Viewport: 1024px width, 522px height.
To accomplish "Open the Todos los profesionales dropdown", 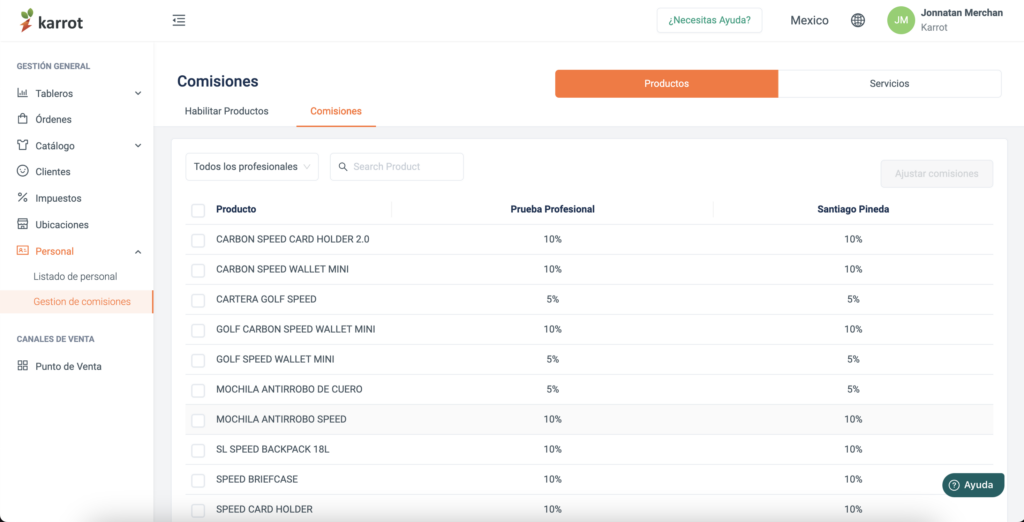I will coord(252,167).
